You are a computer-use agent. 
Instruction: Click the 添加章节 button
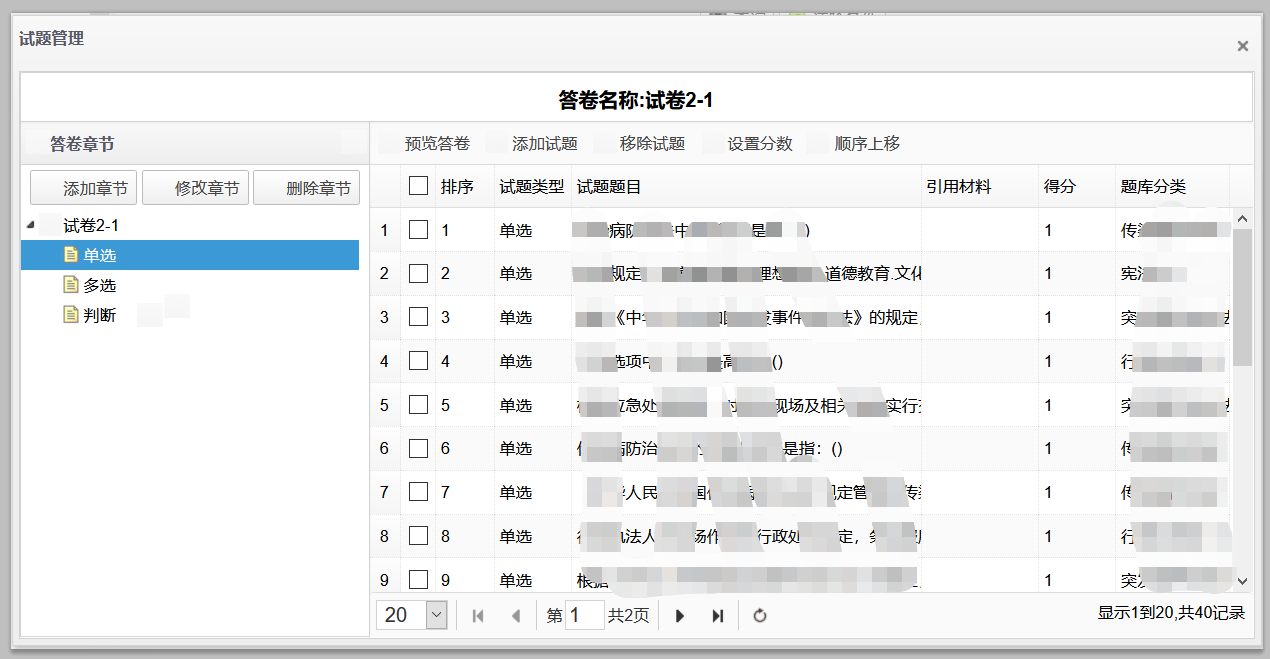(x=83, y=187)
